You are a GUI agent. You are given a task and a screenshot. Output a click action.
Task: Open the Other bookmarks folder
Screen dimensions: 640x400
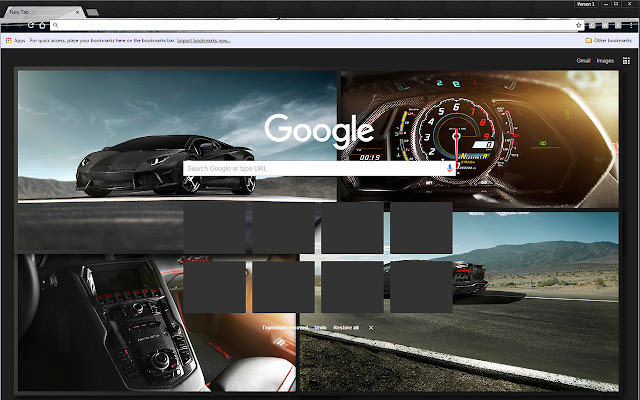click(608, 40)
